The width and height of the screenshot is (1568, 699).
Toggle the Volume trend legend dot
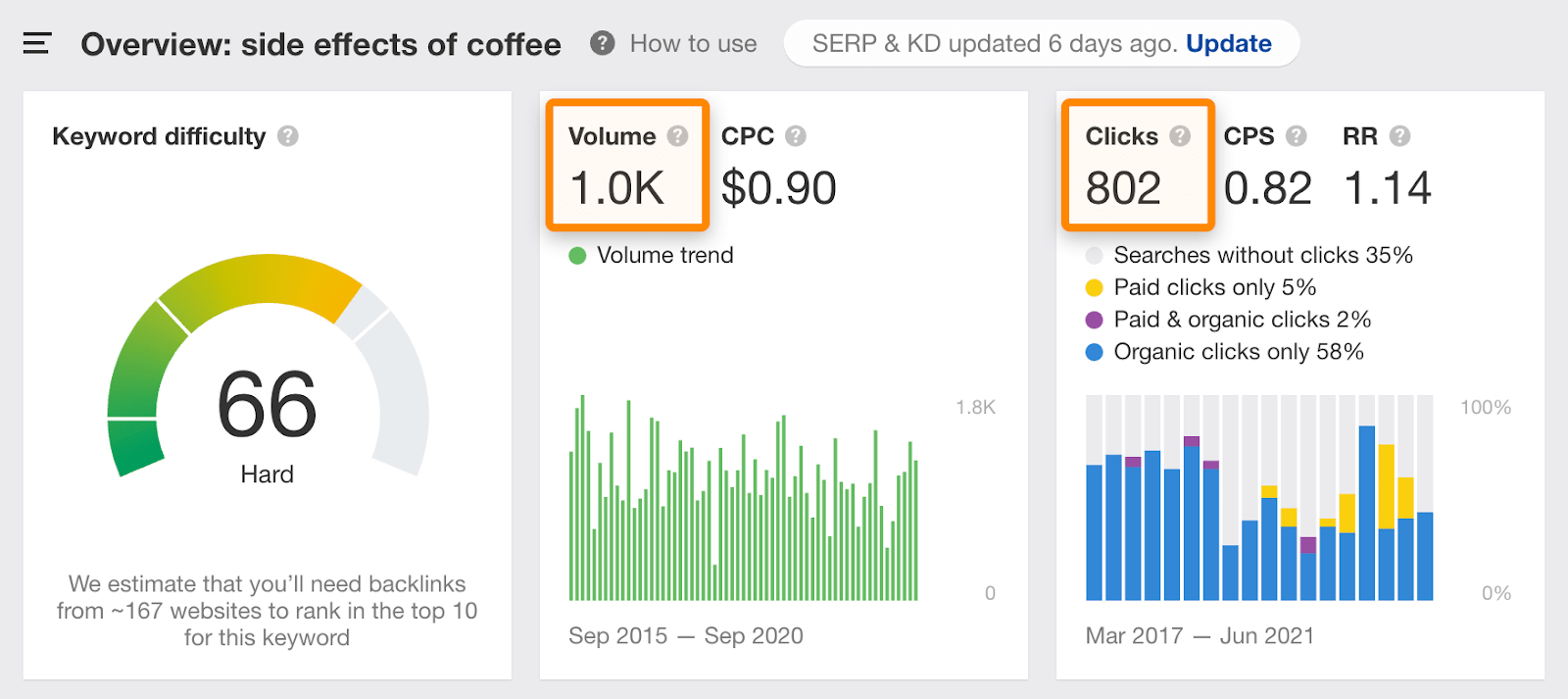pos(577,256)
